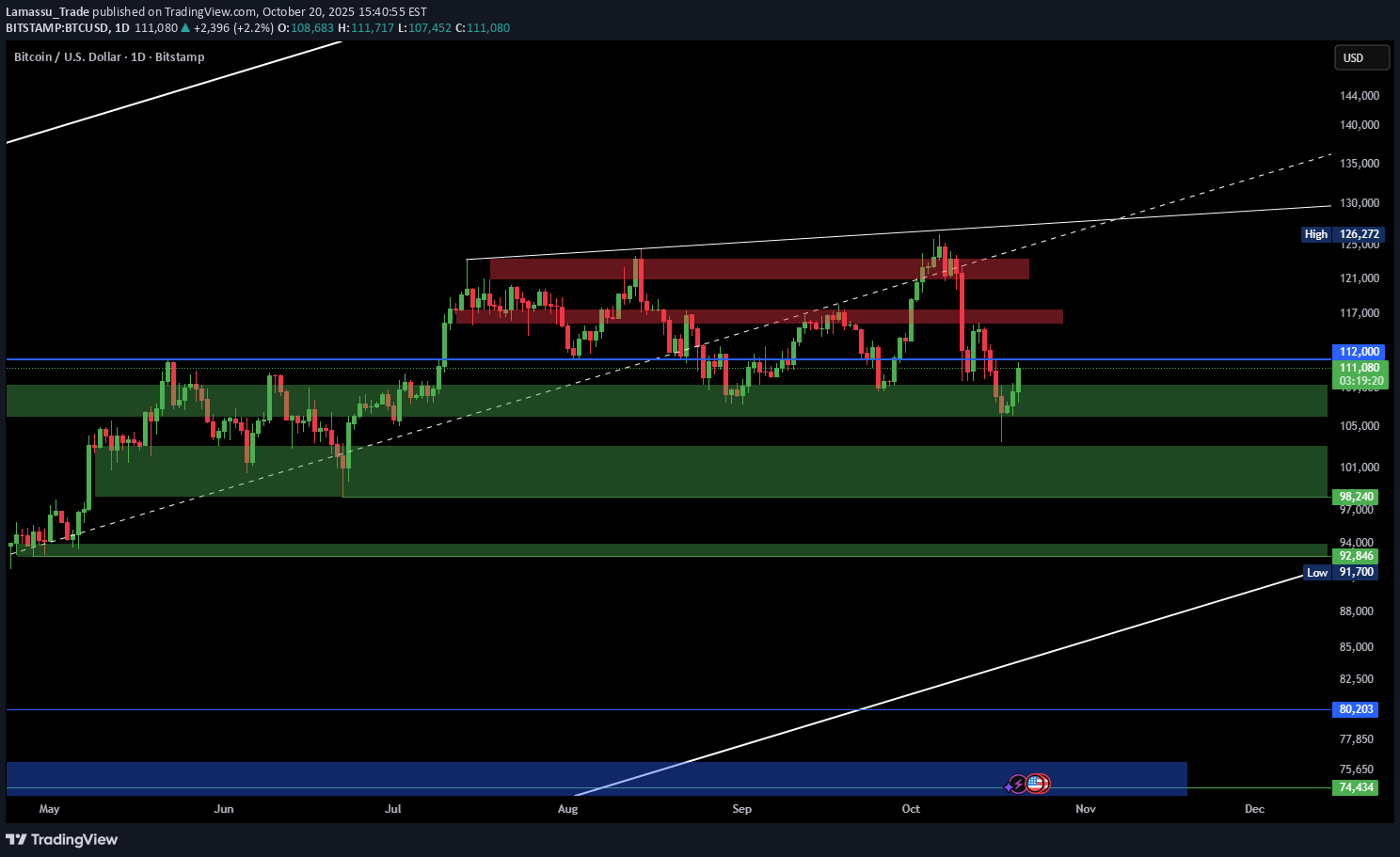Open the USD currency selector
1400x857 pixels.
point(1361,57)
